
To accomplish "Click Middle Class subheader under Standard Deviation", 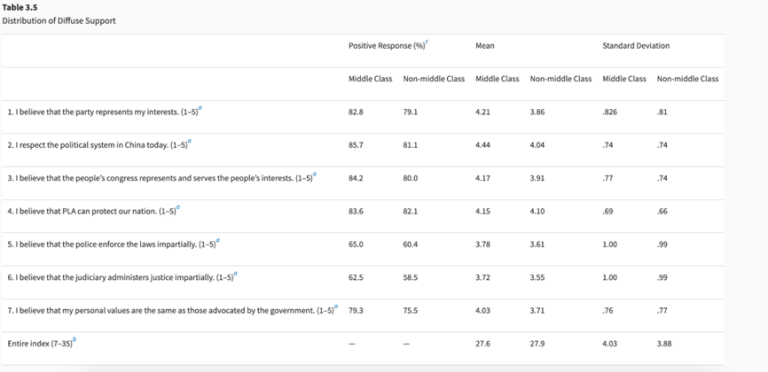I will [x=624, y=79].
